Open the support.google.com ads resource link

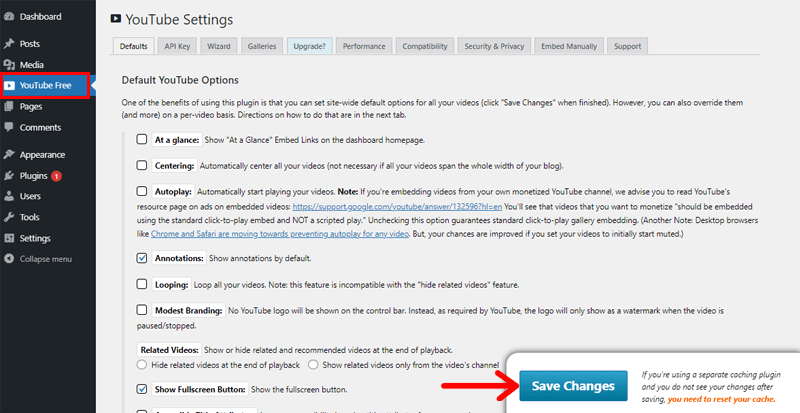coord(397,207)
